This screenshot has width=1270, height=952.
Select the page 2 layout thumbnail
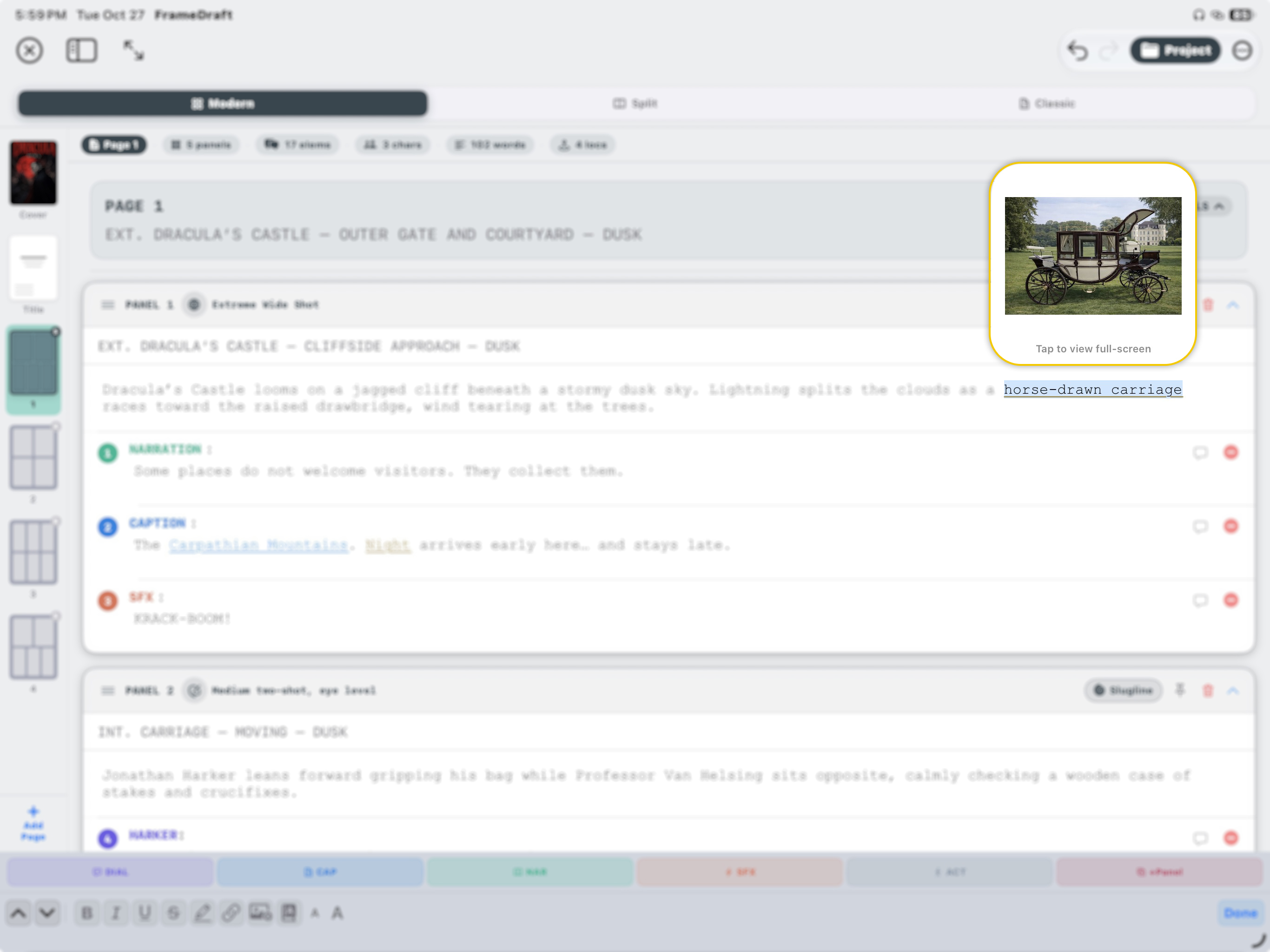[x=33, y=457]
